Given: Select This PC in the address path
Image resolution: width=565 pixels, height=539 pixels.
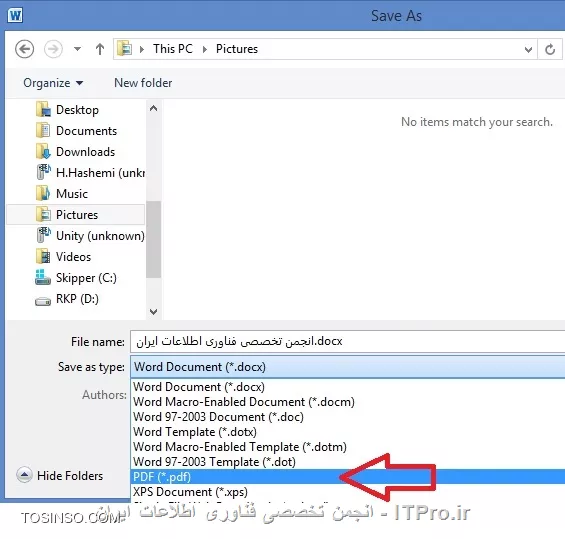Looking at the screenshot, I should (x=173, y=49).
